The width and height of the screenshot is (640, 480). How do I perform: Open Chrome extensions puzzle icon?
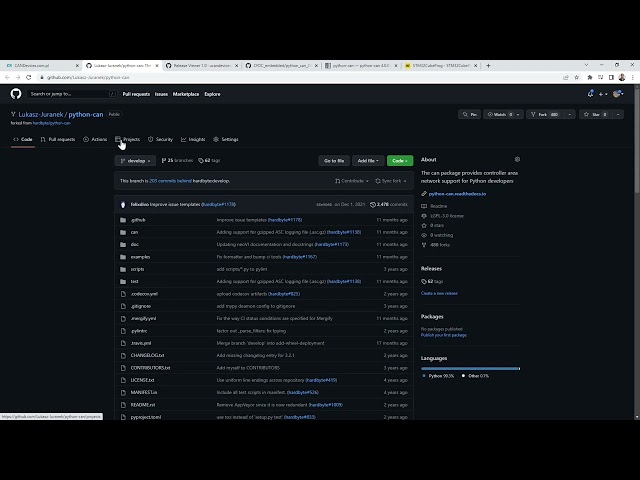(589, 77)
